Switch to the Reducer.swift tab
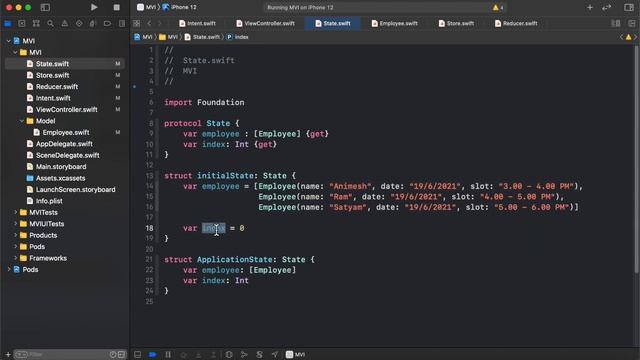This screenshot has height=360, width=640. (516, 24)
